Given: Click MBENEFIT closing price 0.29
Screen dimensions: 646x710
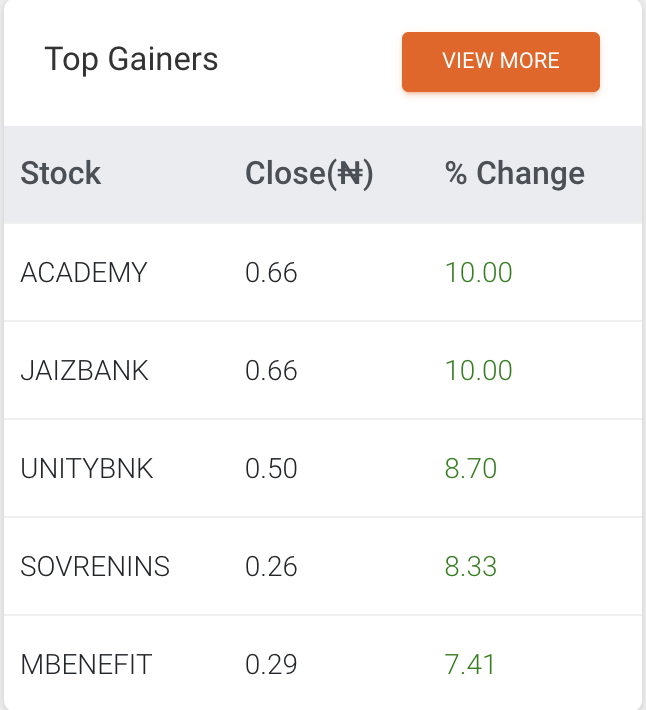Looking at the screenshot, I should point(271,665).
